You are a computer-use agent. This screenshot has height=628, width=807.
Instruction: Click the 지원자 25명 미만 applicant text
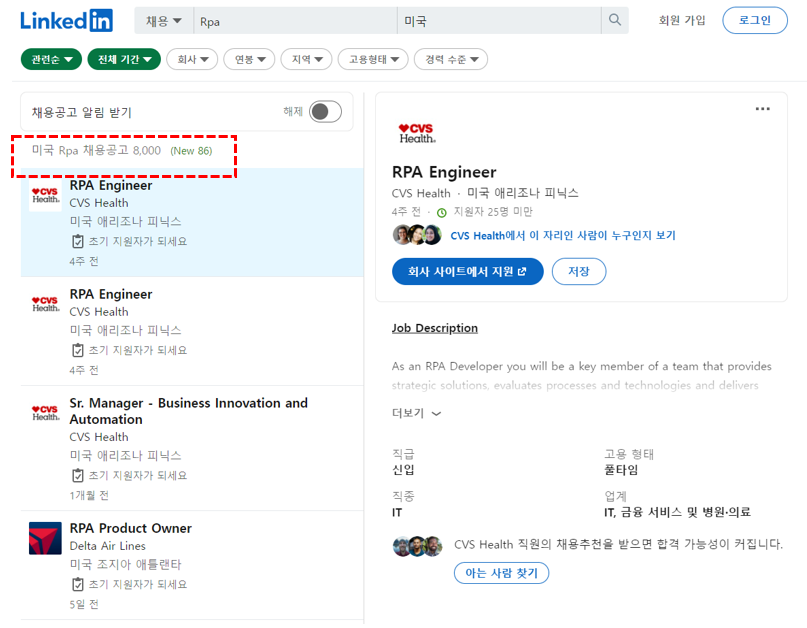(493, 212)
